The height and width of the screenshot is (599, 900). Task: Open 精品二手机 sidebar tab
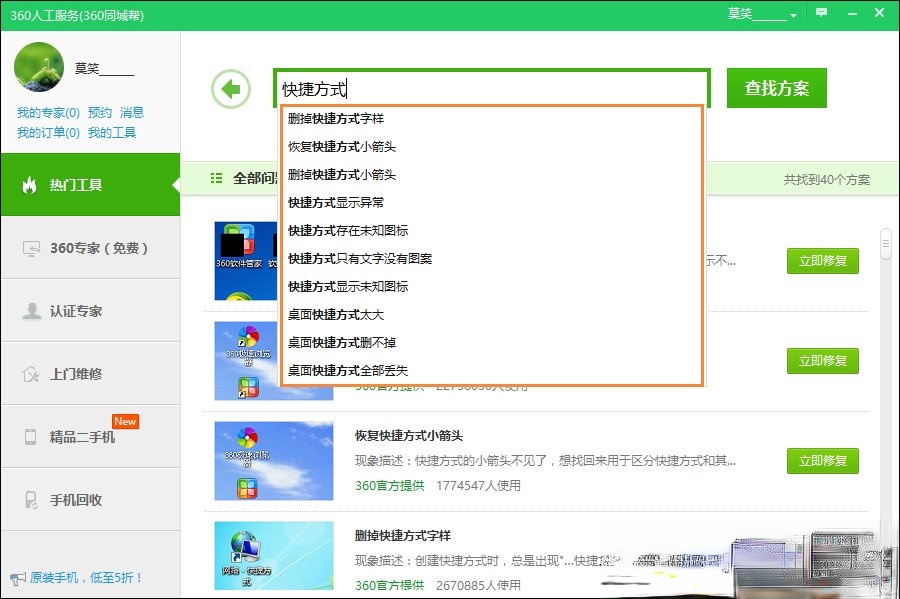tap(91, 437)
